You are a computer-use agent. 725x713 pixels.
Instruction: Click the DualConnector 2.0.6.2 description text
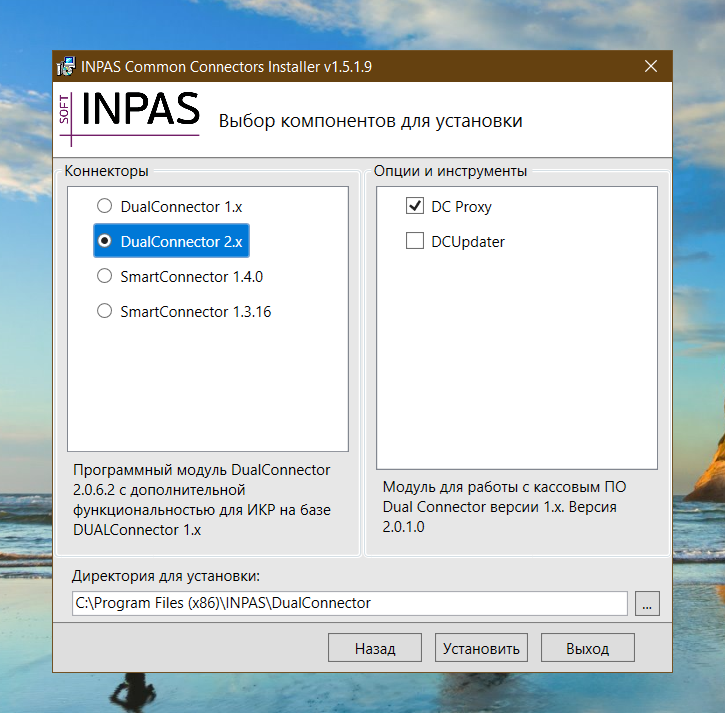coord(201,499)
